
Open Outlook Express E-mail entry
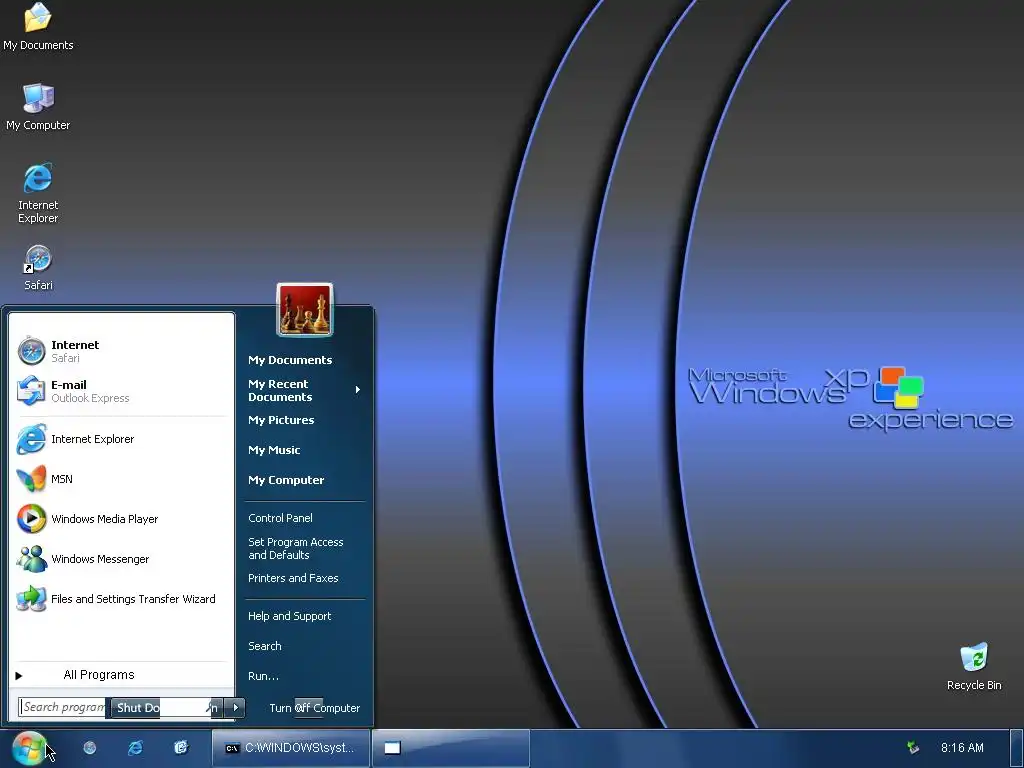click(x=121, y=391)
